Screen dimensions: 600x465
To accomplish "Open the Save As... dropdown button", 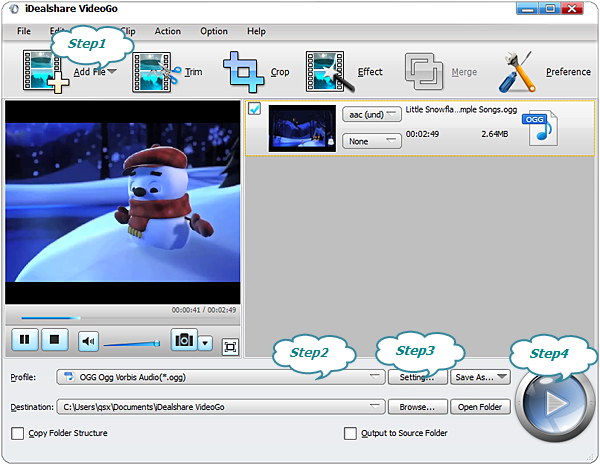I will point(481,377).
